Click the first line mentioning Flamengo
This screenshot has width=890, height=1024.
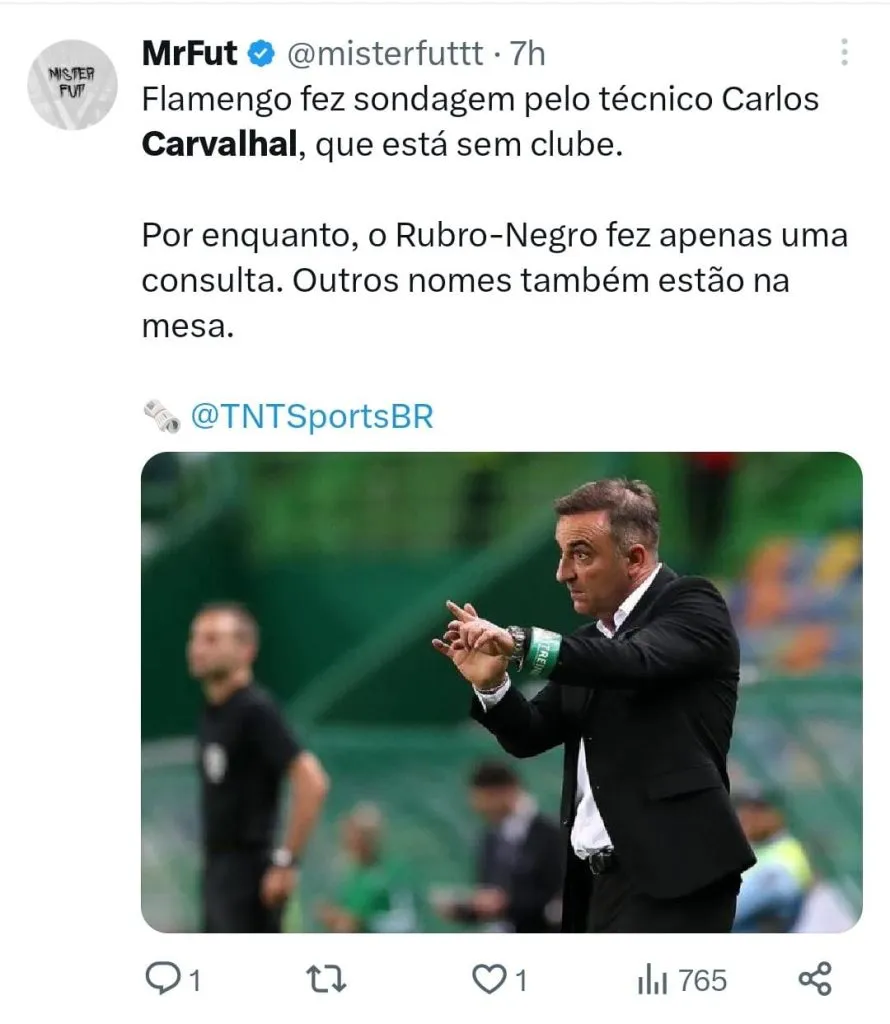tap(480, 100)
